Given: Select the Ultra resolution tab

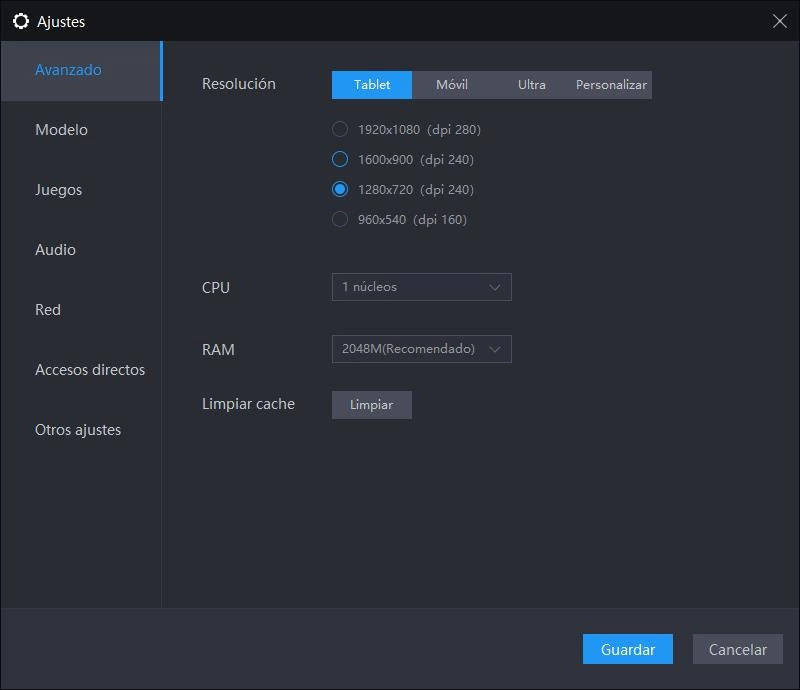Looking at the screenshot, I should tap(532, 85).
